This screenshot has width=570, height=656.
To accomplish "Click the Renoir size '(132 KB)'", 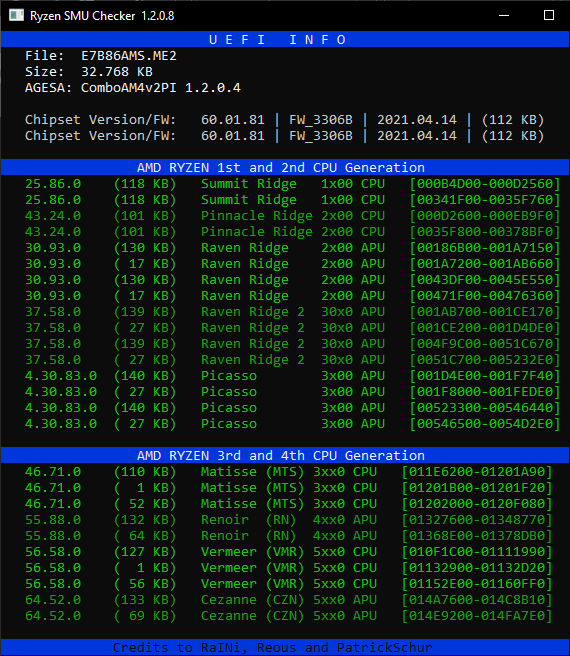I will [x=145, y=520].
